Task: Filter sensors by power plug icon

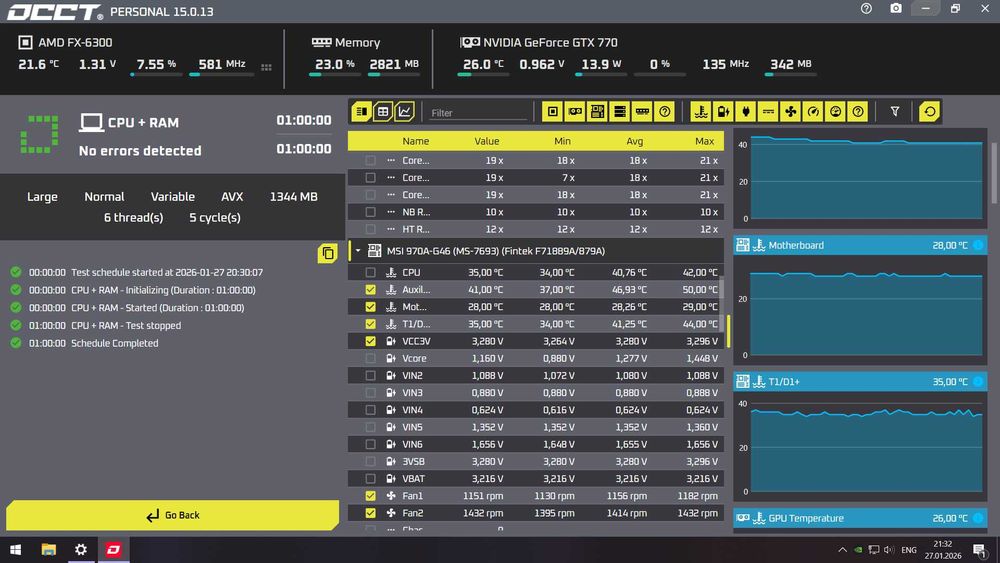Action: tap(746, 112)
